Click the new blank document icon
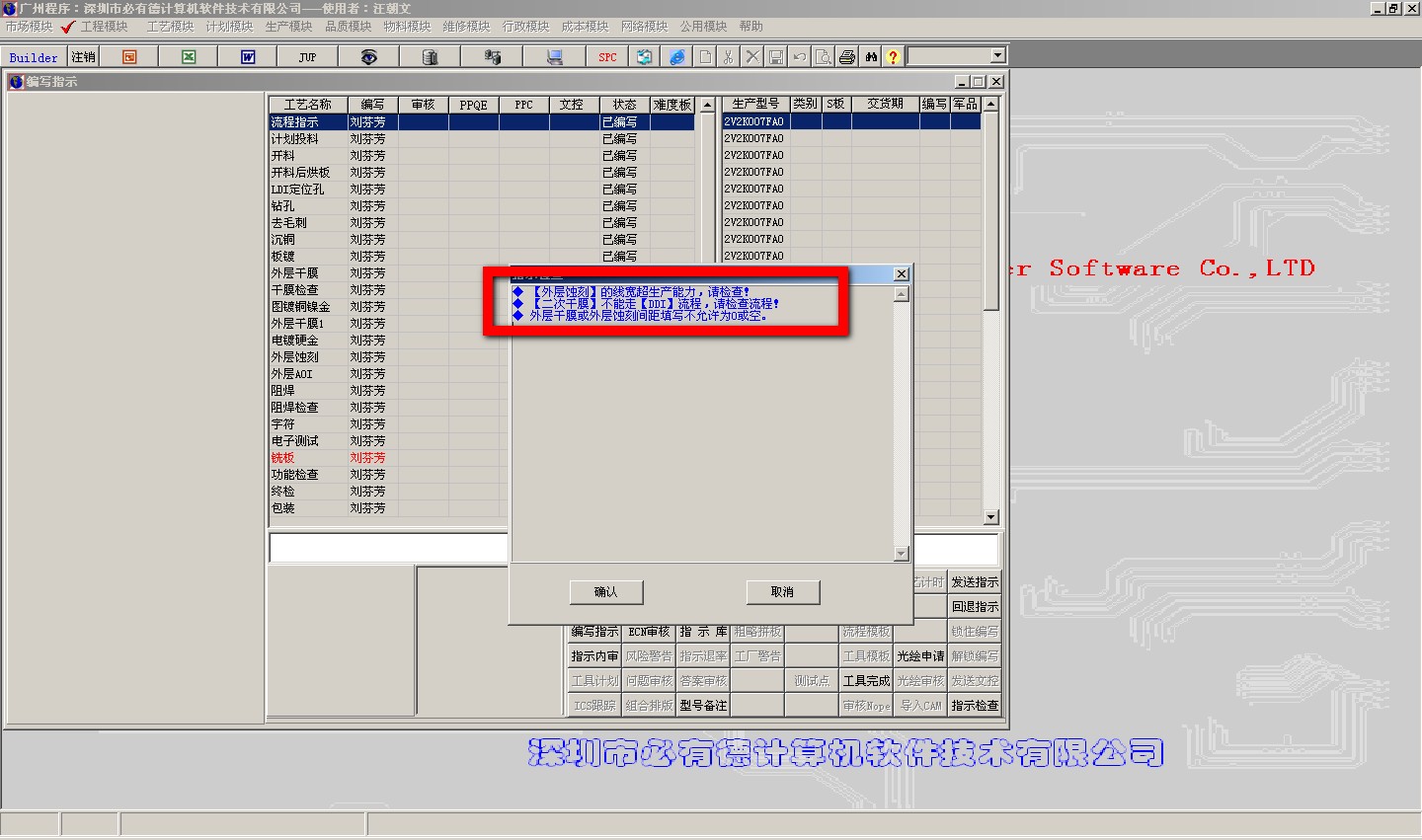Image resolution: width=1422 pixels, height=840 pixels. pyautogui.click(x=705, y=57)
